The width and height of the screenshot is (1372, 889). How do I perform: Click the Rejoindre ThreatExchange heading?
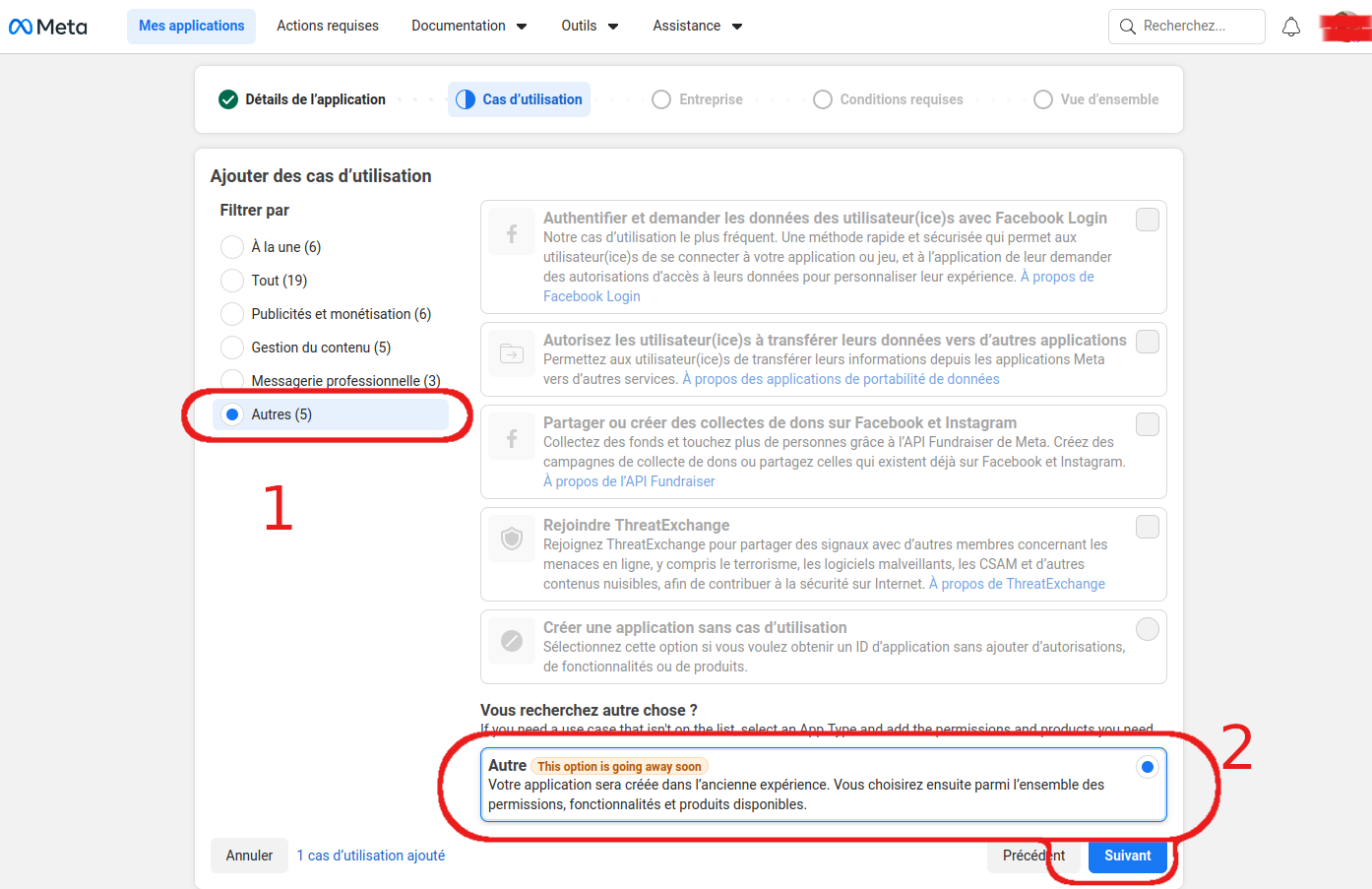pos(637,525)
